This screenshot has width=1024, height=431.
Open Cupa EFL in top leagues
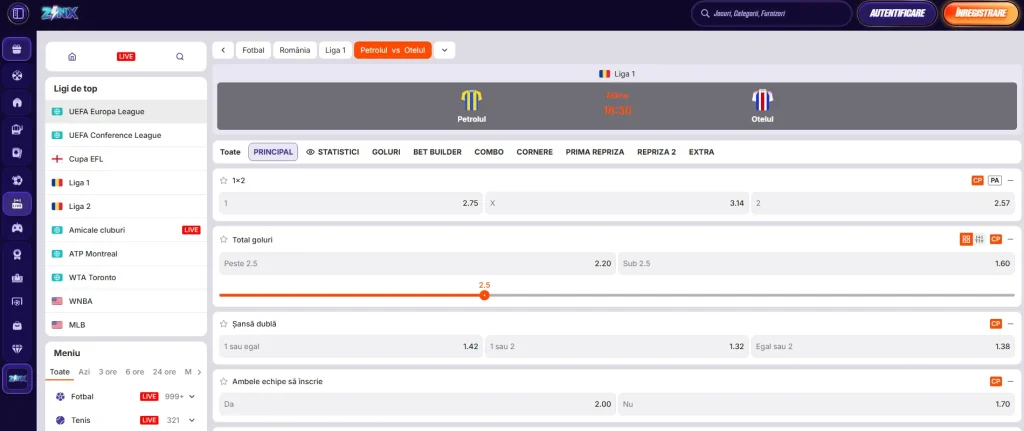tap(126, 159)
